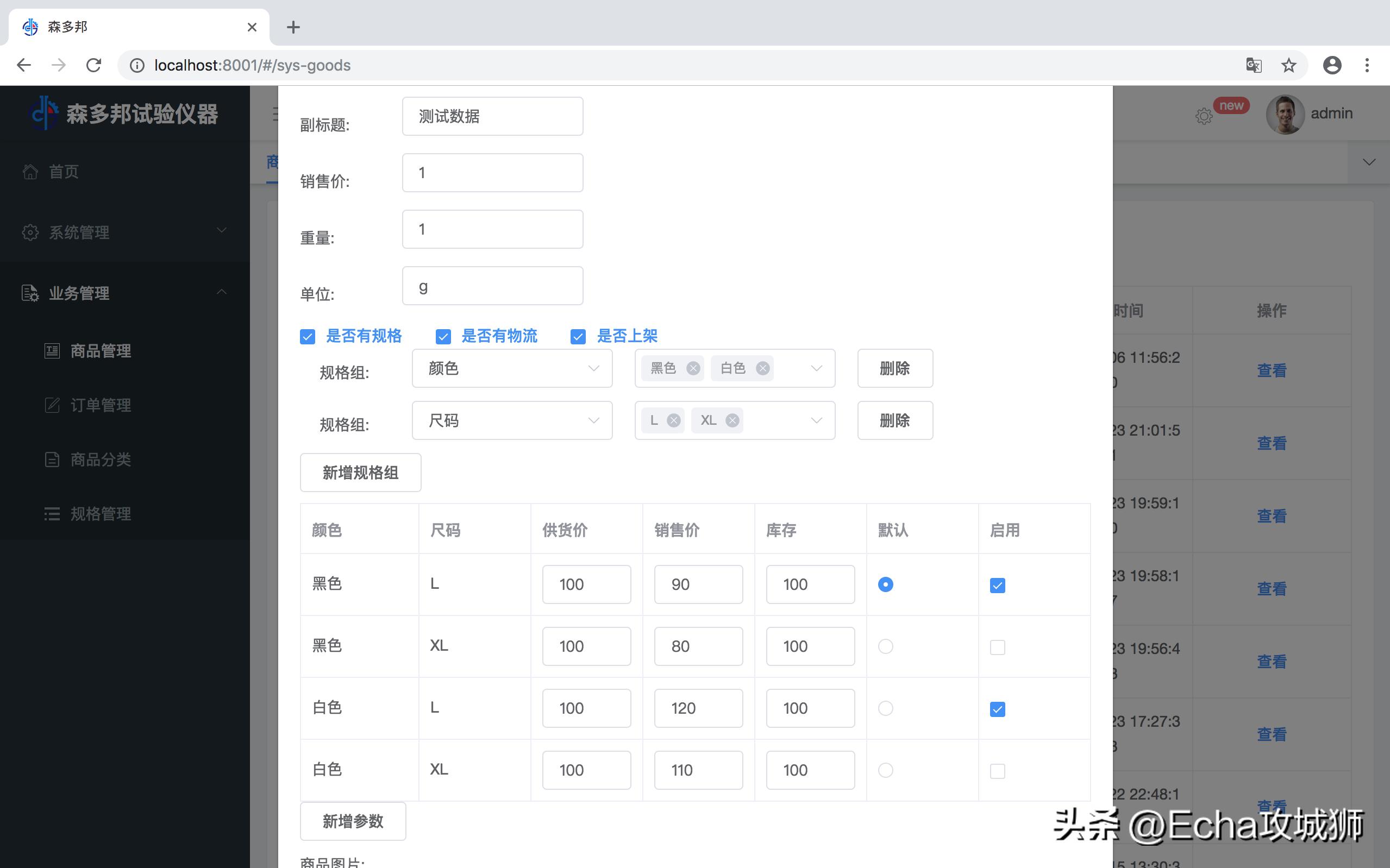The width and height of the screenshot is (1390, 868).
Task: Click the 系统管理 gear icon
Action: coord(30,232)
